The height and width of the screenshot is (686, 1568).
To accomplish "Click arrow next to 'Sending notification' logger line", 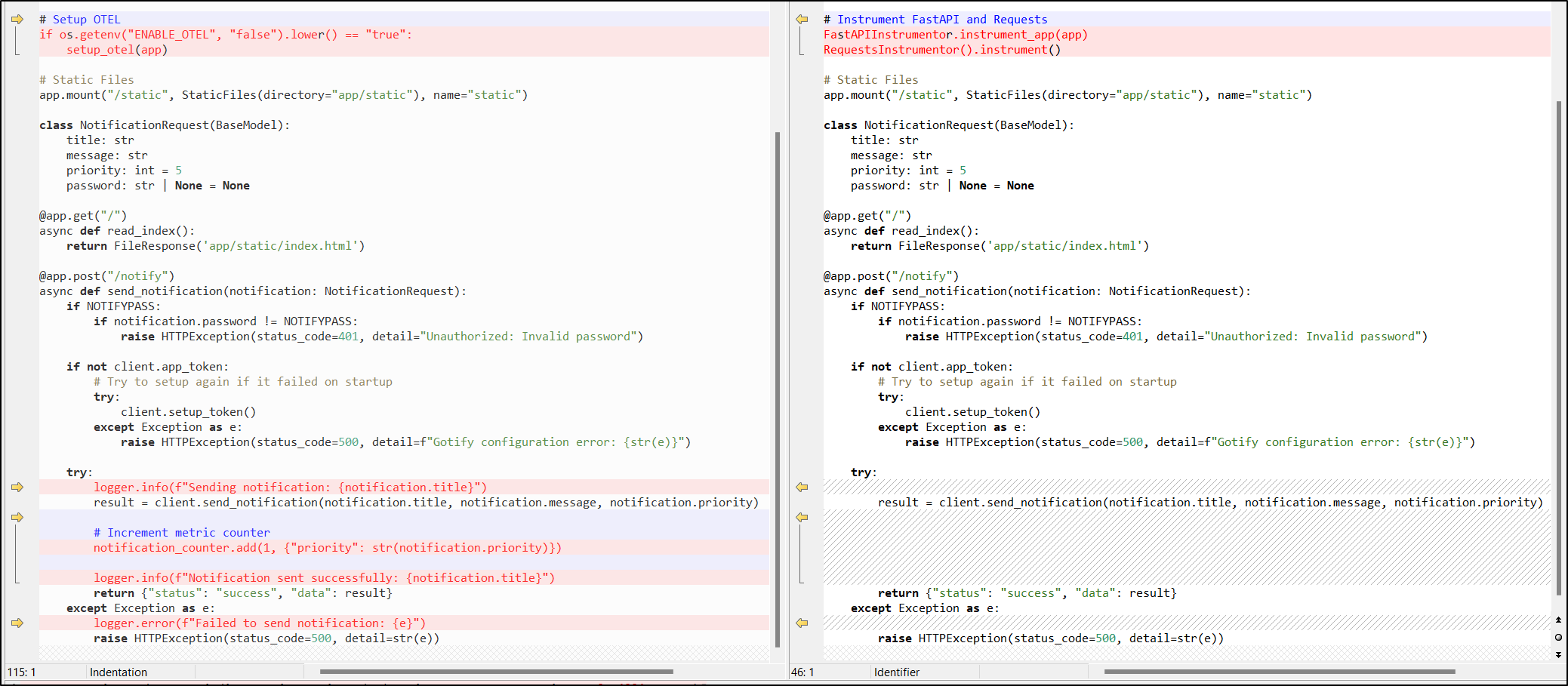I will (x=17, y=488).
